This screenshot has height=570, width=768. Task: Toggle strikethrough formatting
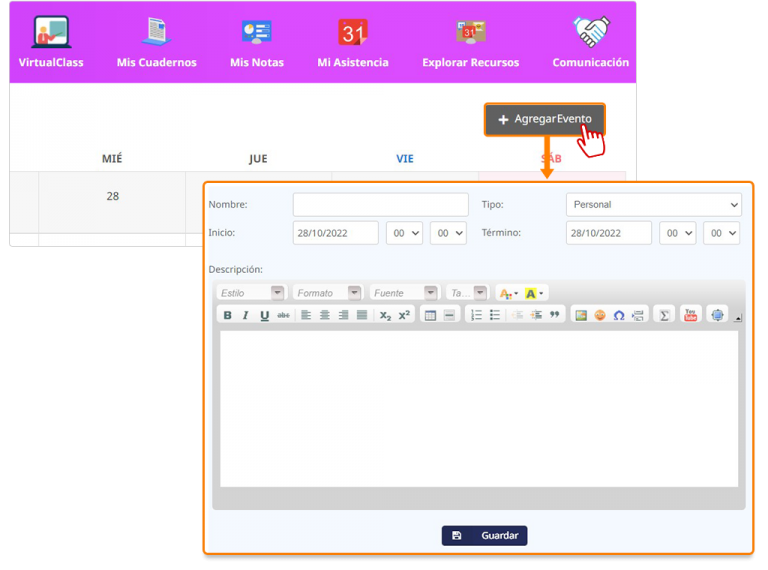click(x=283, y=315)
